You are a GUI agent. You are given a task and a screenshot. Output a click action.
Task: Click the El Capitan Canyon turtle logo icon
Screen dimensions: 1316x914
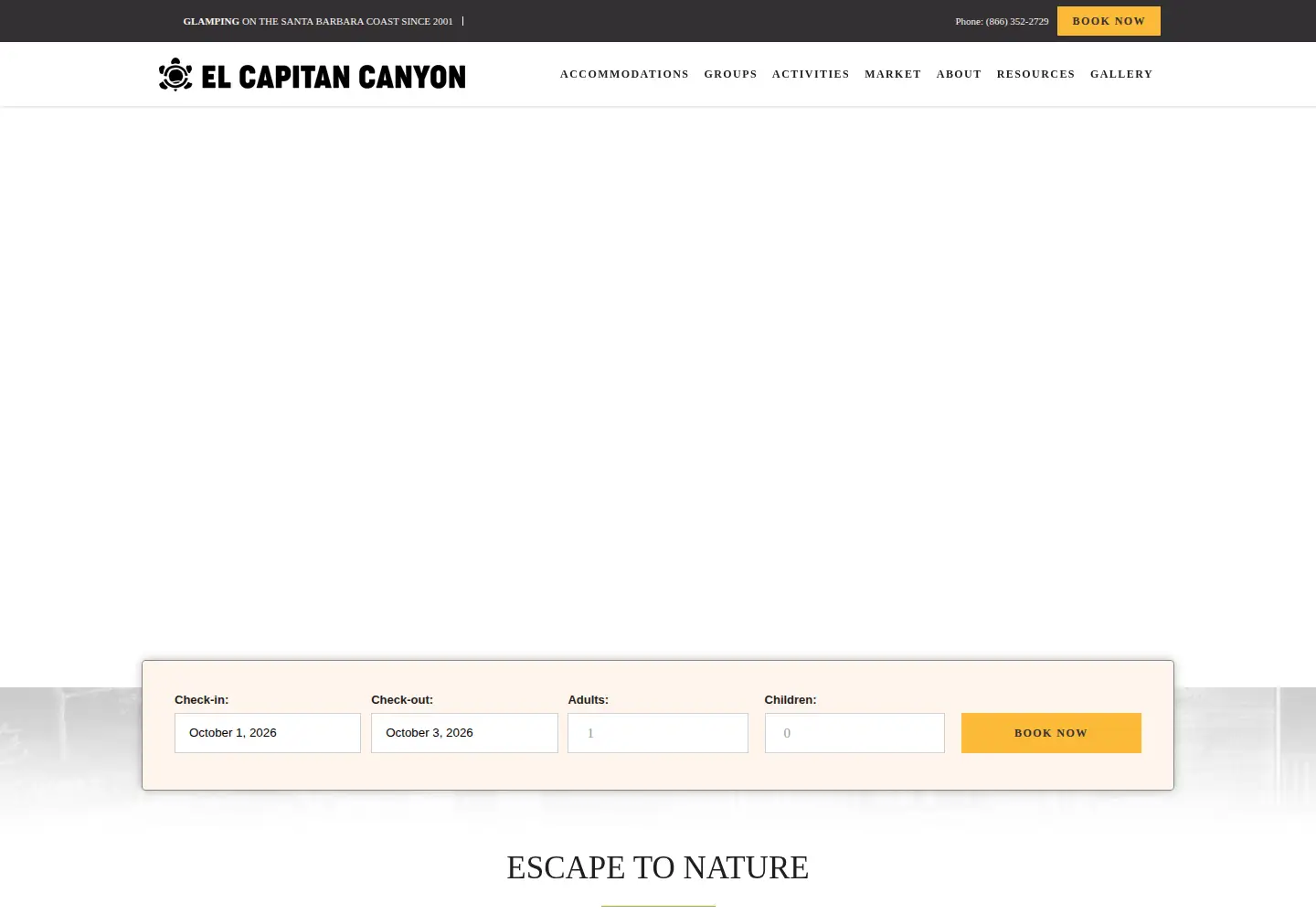[175, 75]
